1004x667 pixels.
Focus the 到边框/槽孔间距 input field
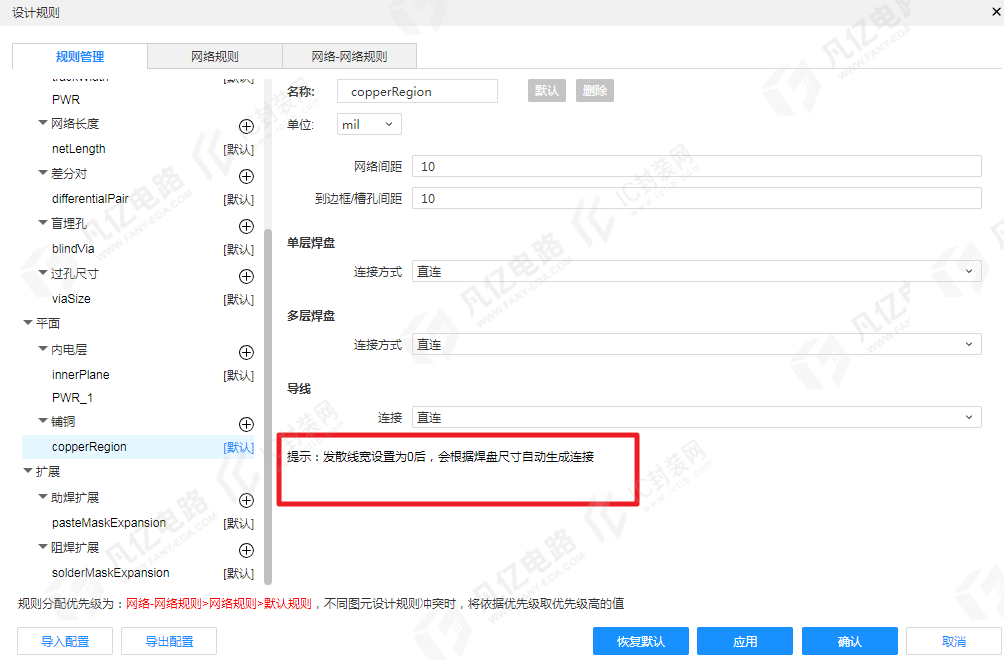[x=697, y=198]
